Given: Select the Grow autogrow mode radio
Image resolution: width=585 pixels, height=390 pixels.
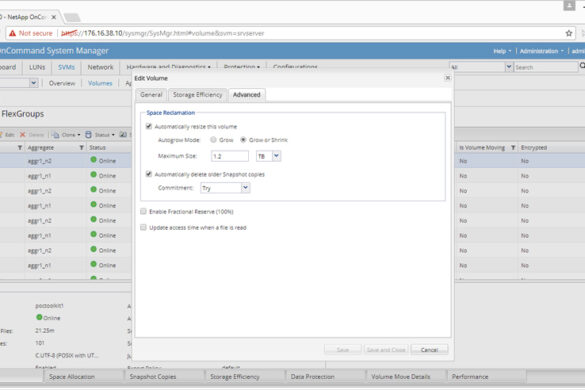Looking at the screenshot, I should tap(213, 140).
